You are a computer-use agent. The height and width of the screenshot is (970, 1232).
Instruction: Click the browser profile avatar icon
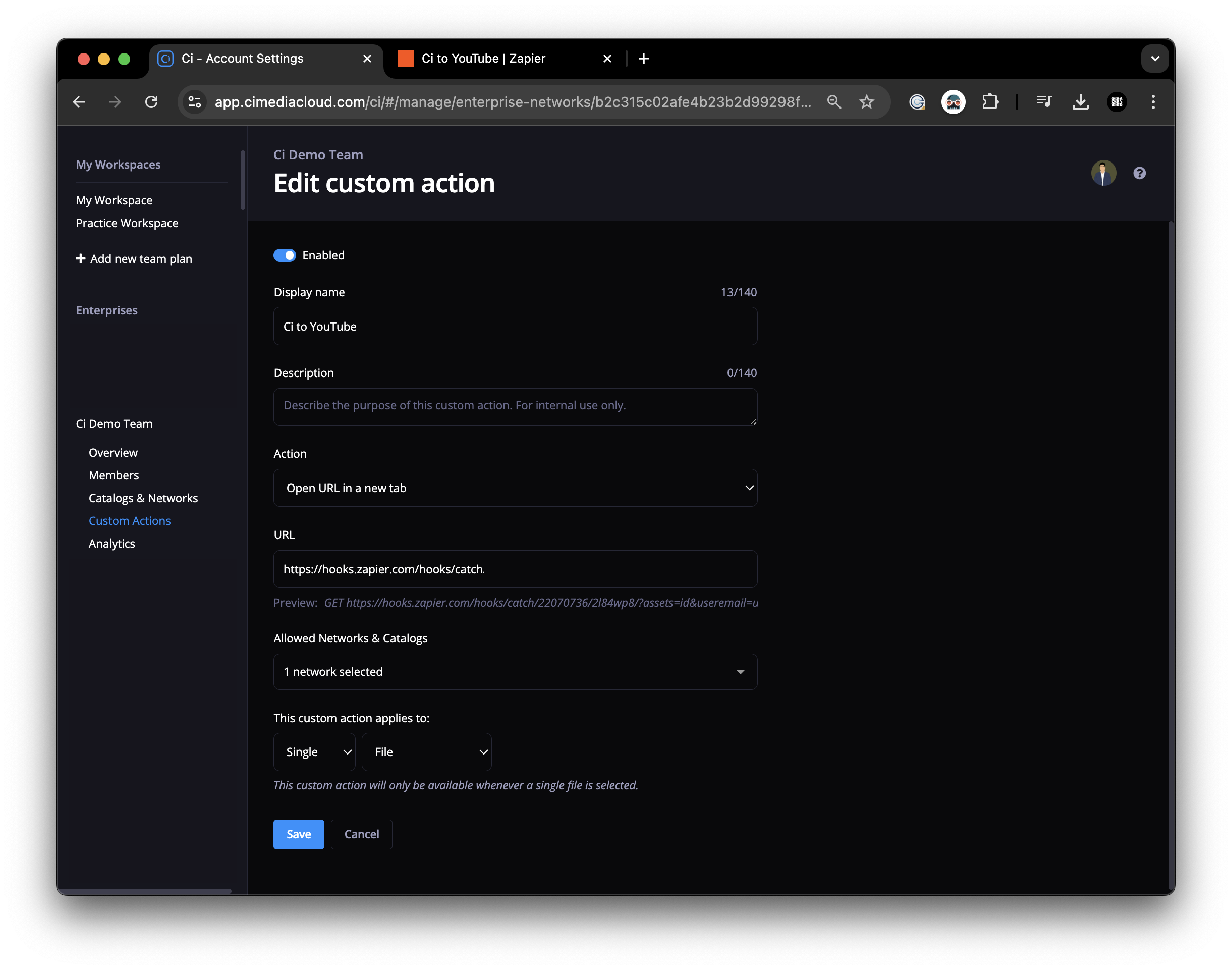(x=1117, y=102)
